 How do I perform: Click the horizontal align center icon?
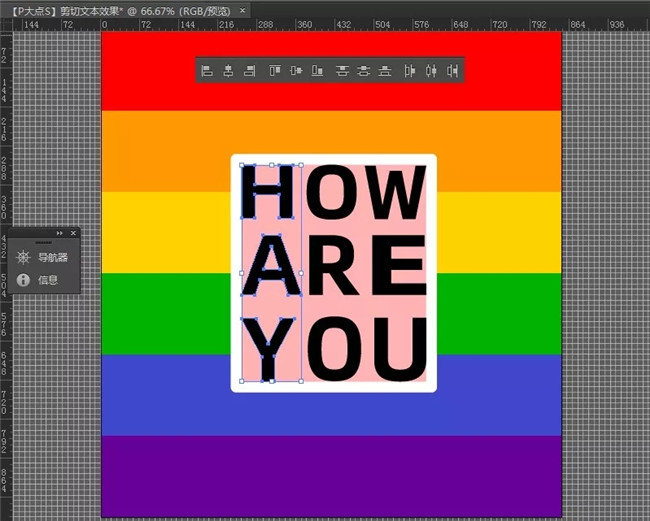coord(228,71)
